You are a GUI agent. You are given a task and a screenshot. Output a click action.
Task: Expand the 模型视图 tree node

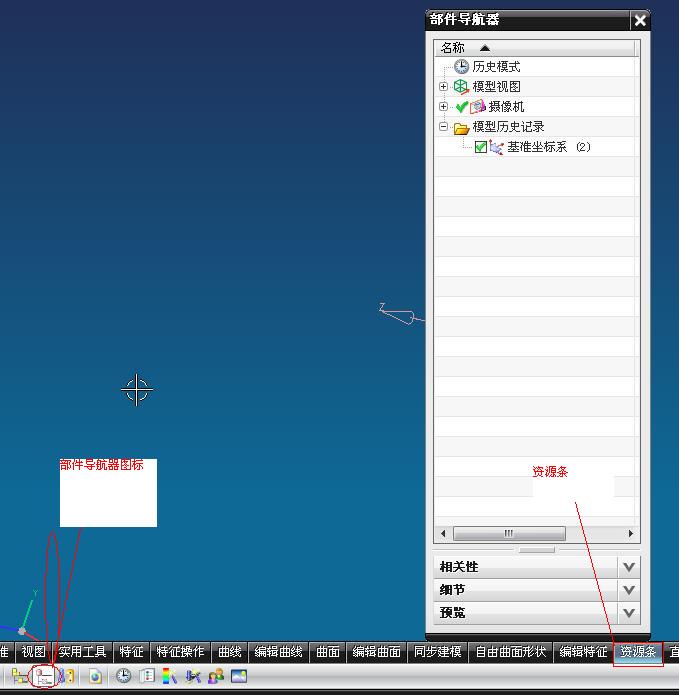pos(443,86)
